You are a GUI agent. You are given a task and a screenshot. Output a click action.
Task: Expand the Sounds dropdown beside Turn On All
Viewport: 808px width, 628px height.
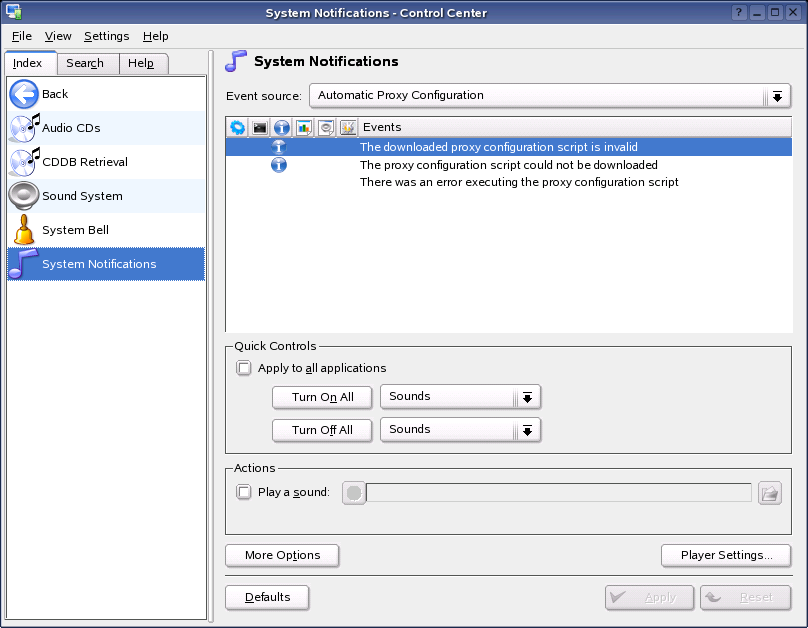460,397
